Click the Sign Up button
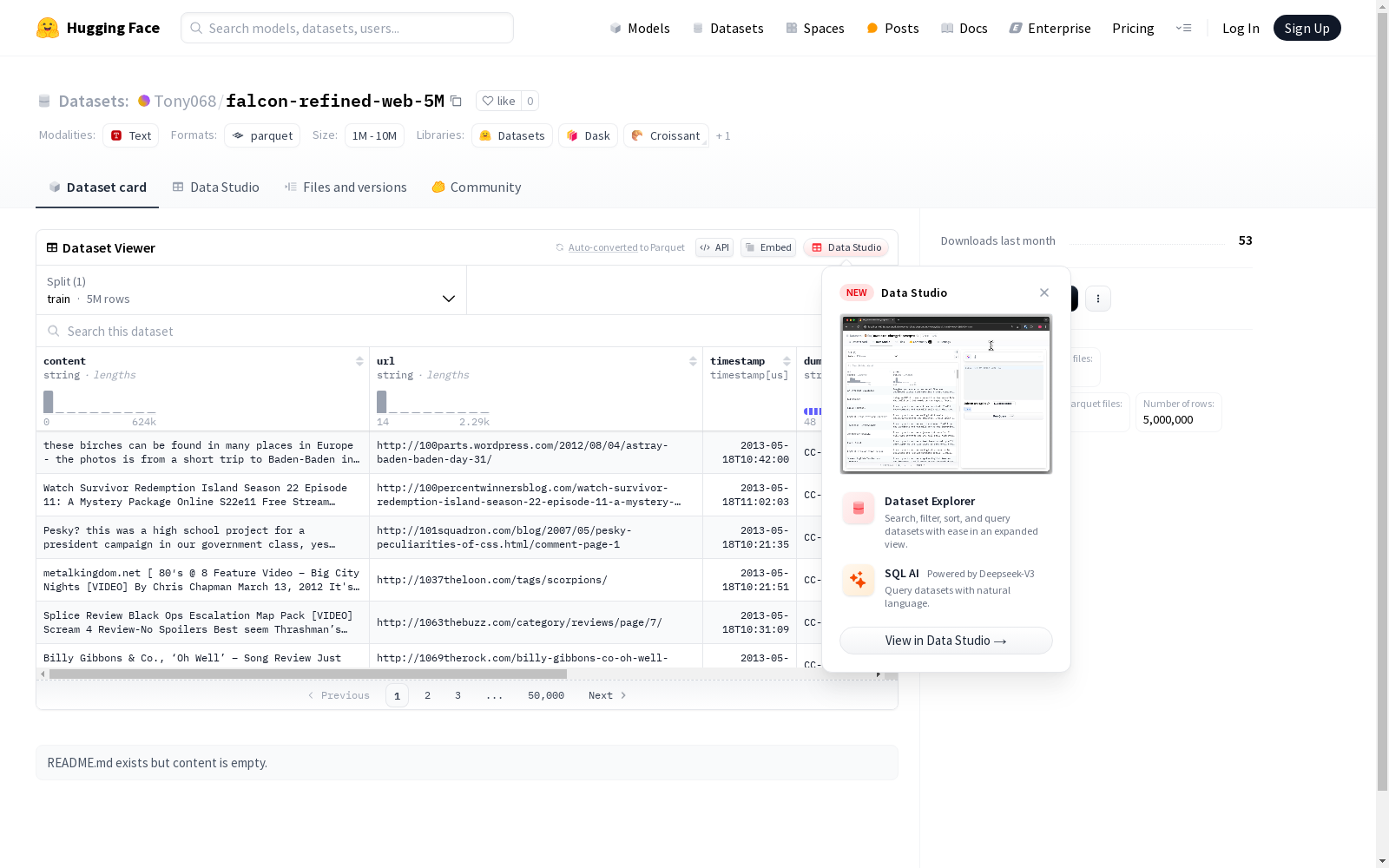This screenshot has width=1389, height=868. pyautogui.click(x=1307, y=28)
